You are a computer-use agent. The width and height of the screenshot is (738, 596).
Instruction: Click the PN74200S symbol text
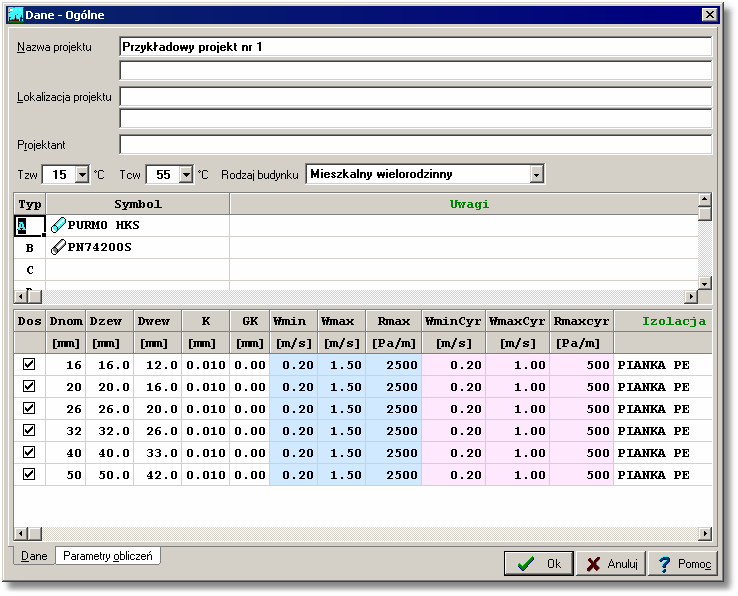[x=99, y=247]
